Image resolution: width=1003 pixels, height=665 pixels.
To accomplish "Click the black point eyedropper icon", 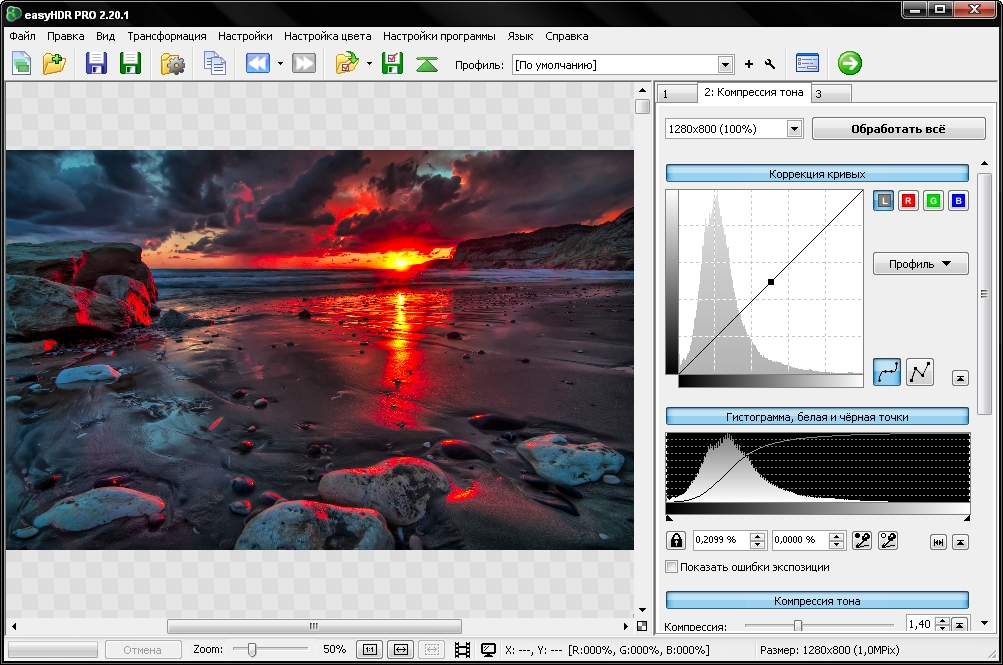I will pyautogui.click(x=862, y=540).
